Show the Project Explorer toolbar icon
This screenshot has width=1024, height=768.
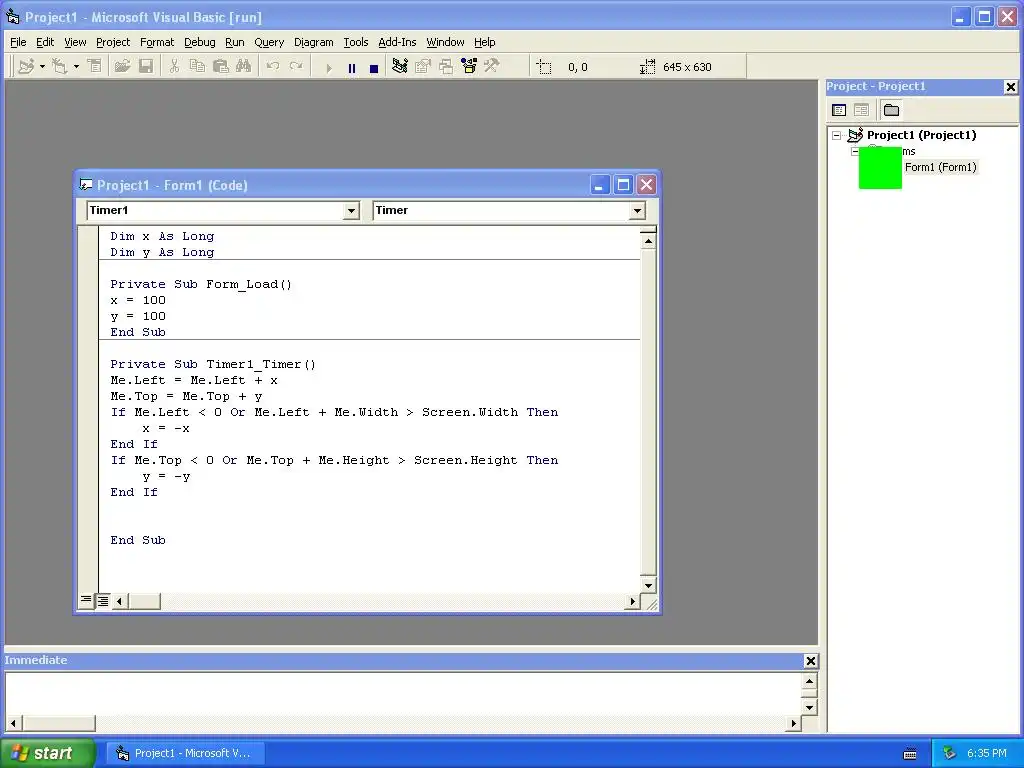click(x=400, y=67)
